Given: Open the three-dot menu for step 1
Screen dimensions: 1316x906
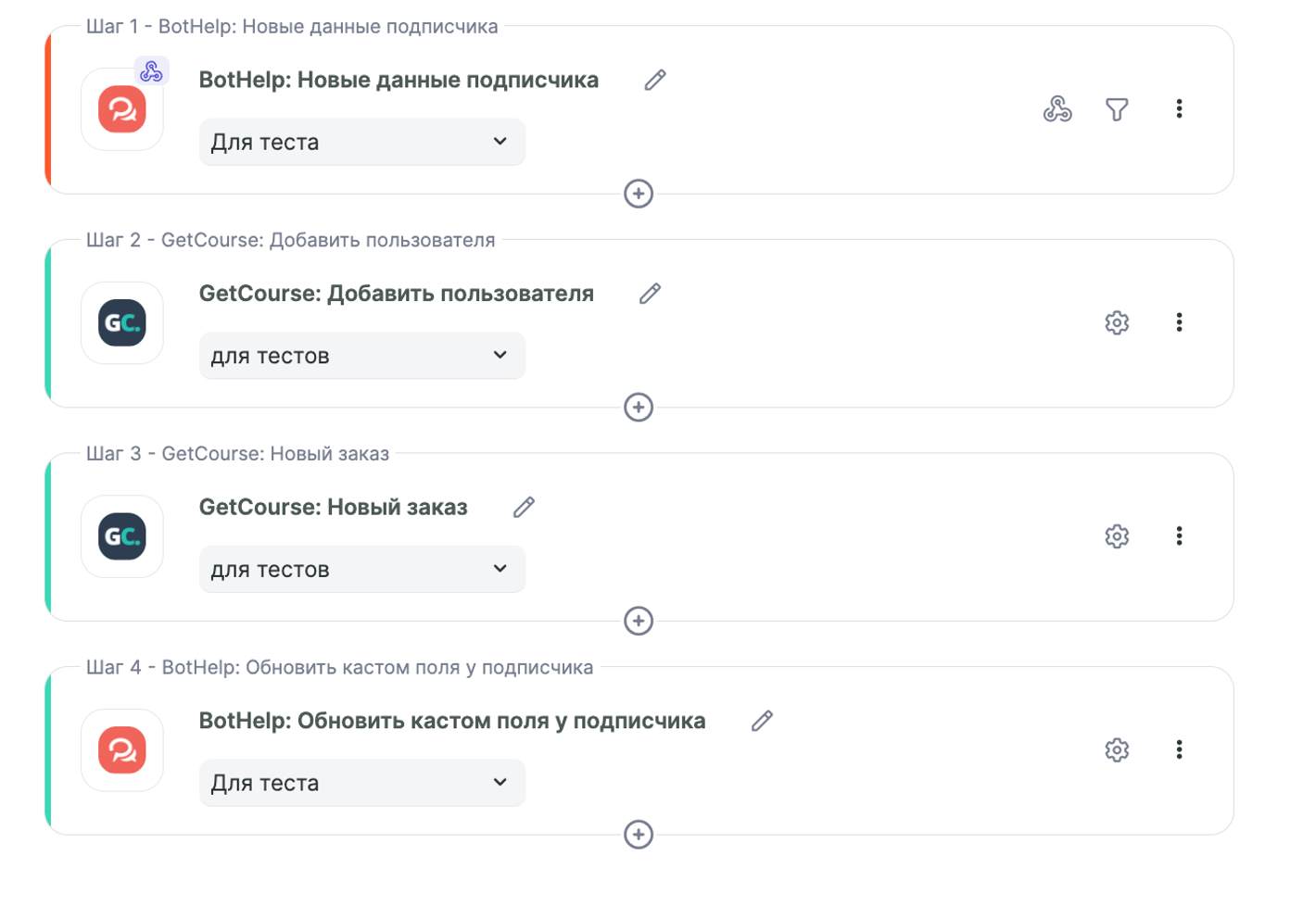Looking at the screenshot, I should click(x=1179, y=109).
